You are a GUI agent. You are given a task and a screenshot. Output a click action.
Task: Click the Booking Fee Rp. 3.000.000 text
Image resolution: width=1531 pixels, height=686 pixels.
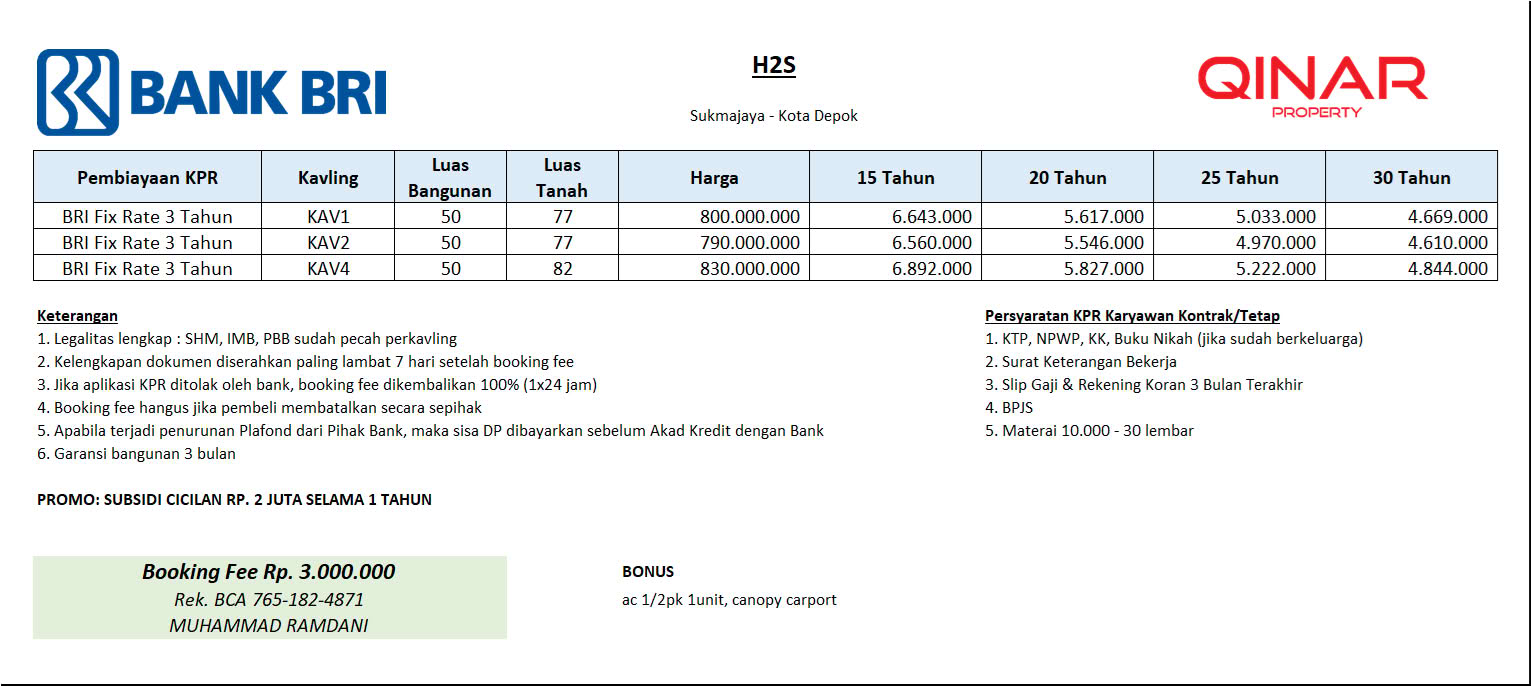[269, 572]
